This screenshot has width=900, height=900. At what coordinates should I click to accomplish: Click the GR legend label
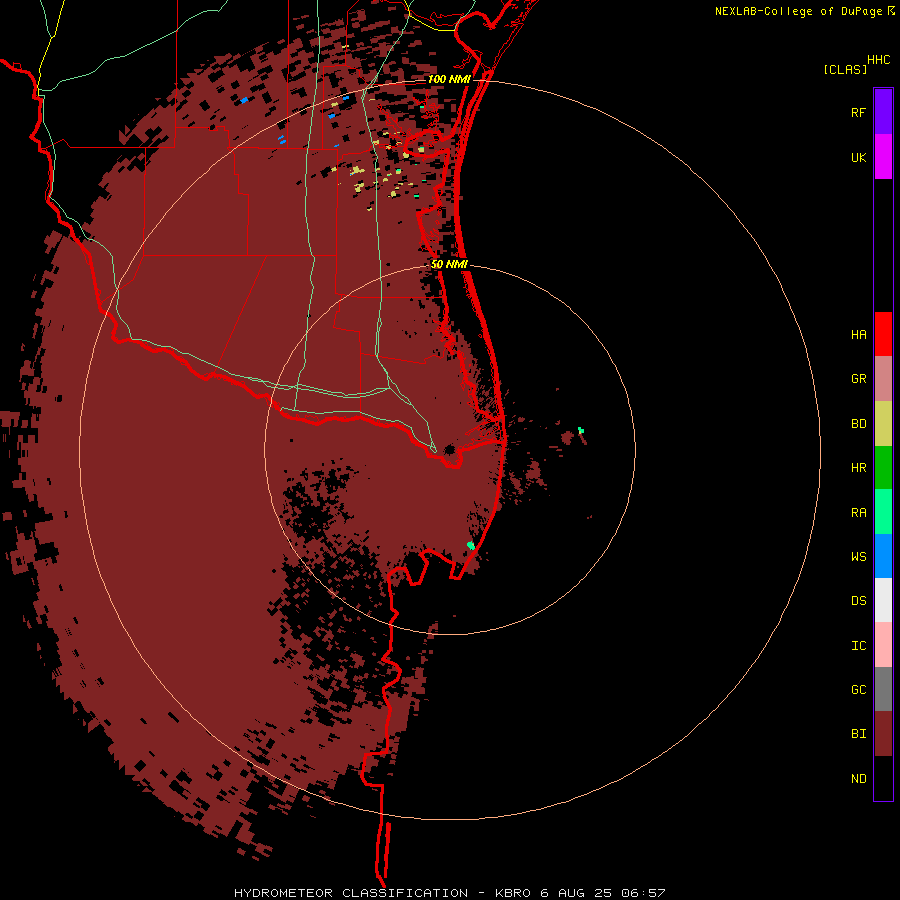pyautogui.click(x=858, y=379)
